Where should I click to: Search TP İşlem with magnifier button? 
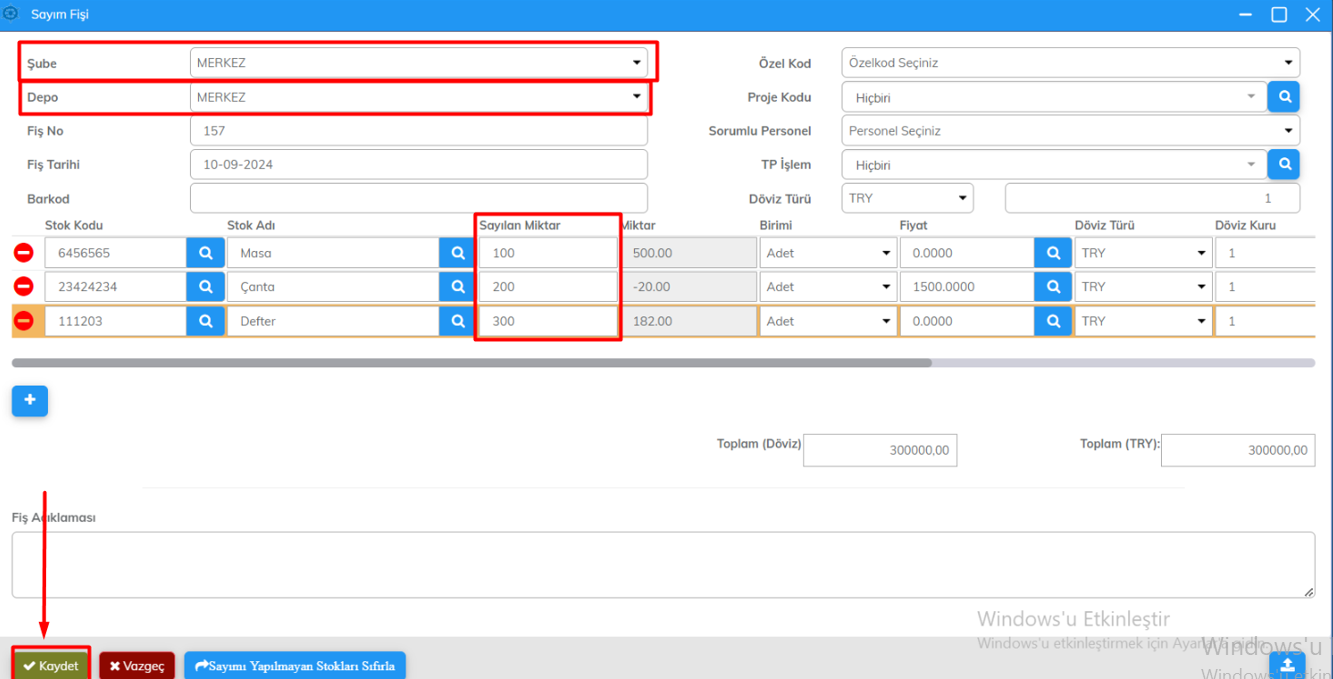[x=1284, y=164]
